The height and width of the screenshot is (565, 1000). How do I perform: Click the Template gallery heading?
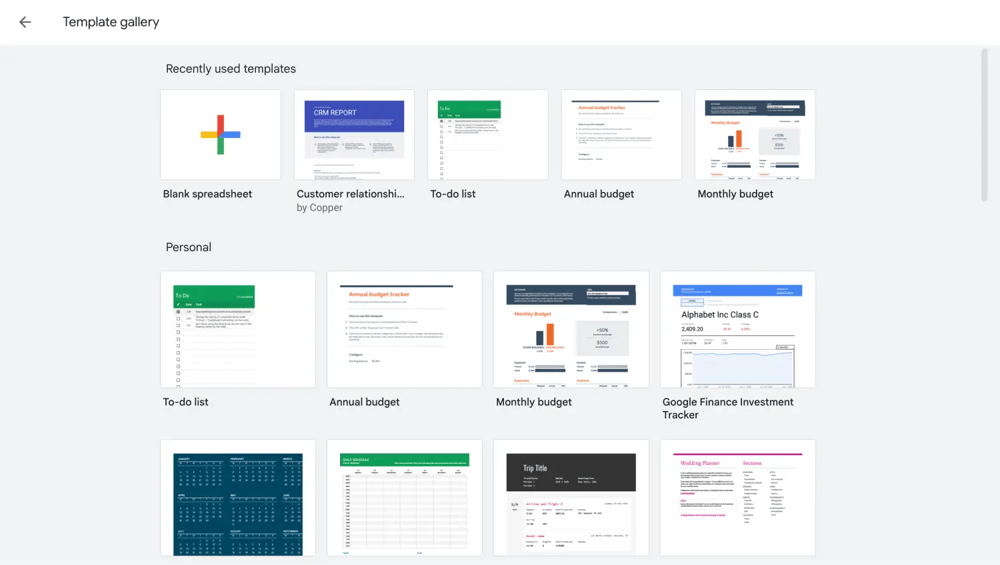pyautogui.click(x=111, y=22)
